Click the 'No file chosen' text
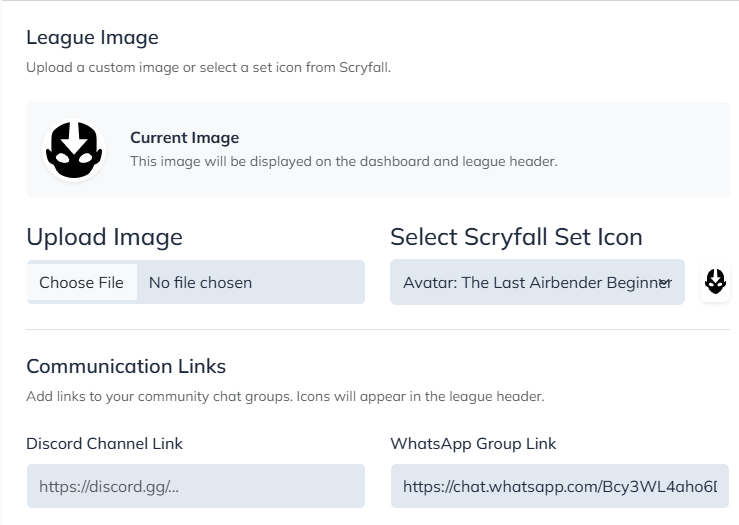Screen dimensions: 739x525 [x=200, y=283]
